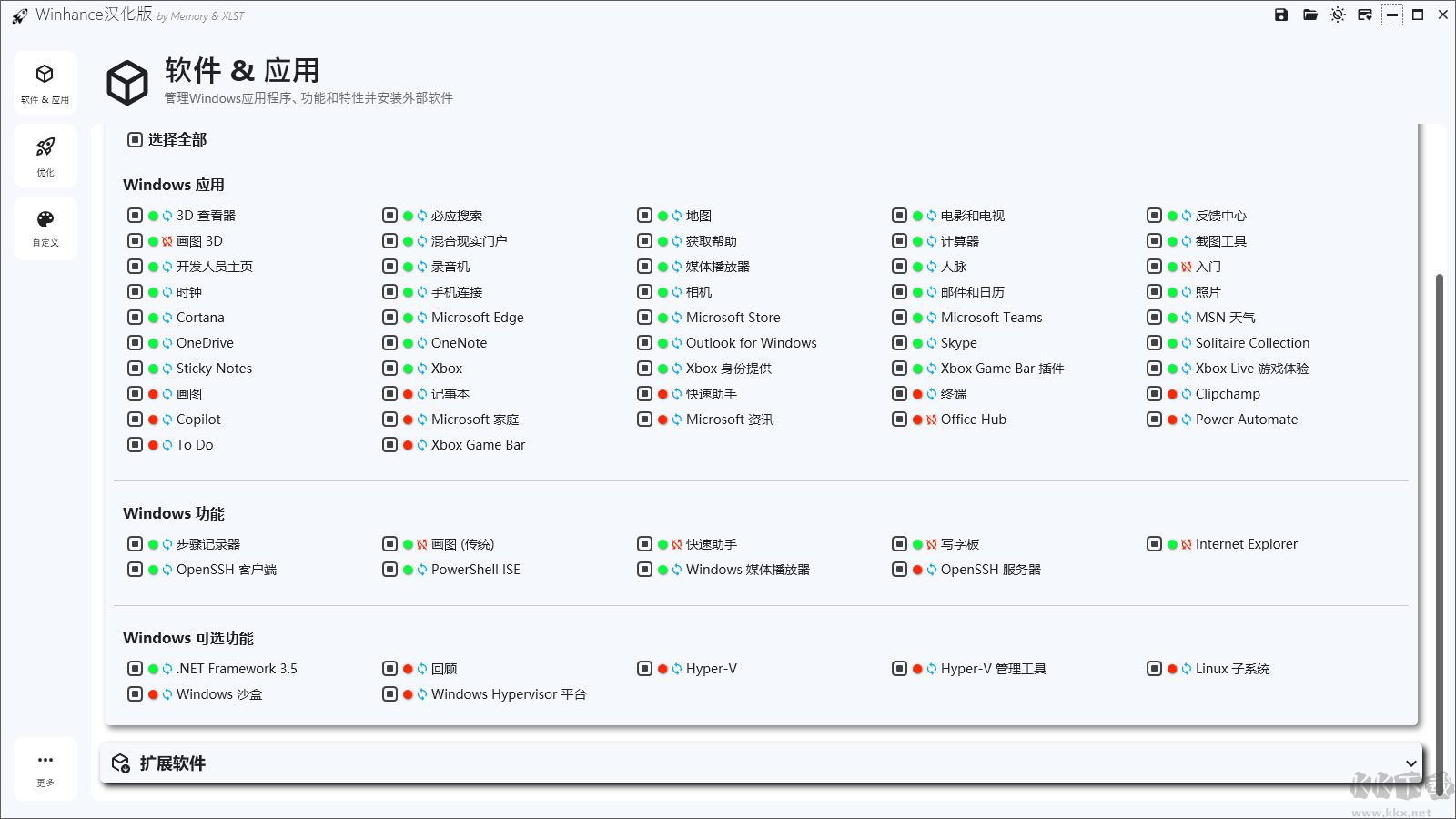
Task: Open the 软件 & 应用 sidebar page
Action: [45, 83]
